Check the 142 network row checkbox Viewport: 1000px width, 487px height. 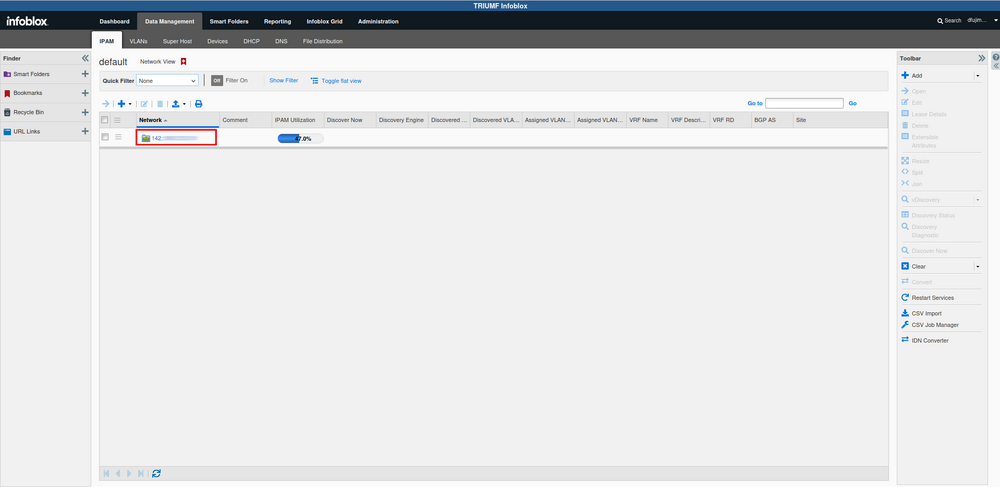(x=105, y=137)
